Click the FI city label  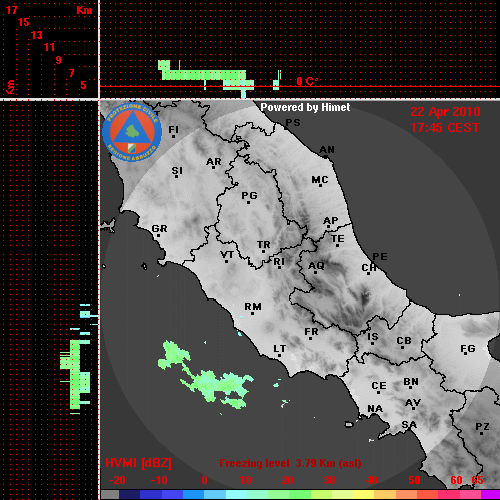tap(173, 130)
